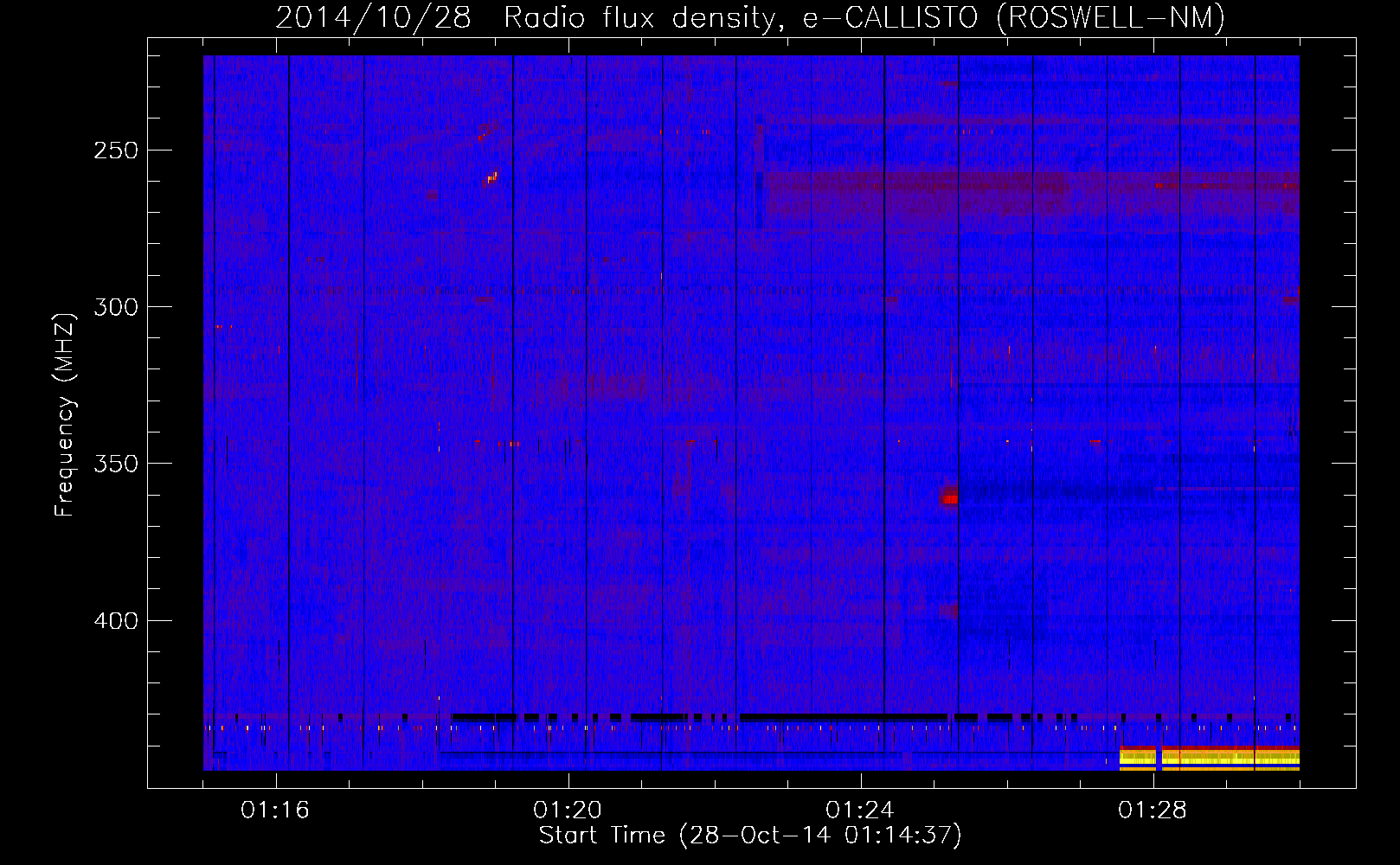Click the bright red burst near 360 MHz
Image resolution: width=1400 pixels, height=865 pixels.
(949, 496)
